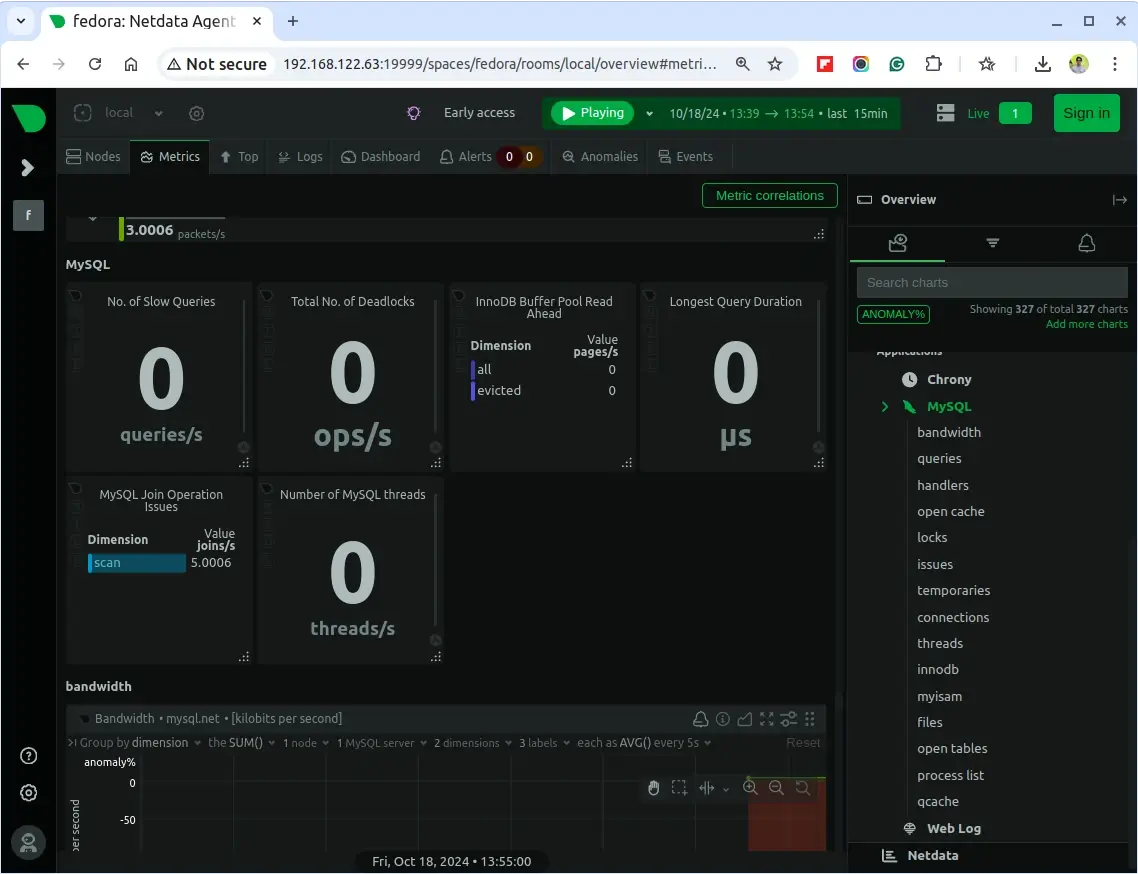Click the Early access lightbulb icon
Screen dimensions: 1138x874
pyautogui.click(x=414, y=113)
